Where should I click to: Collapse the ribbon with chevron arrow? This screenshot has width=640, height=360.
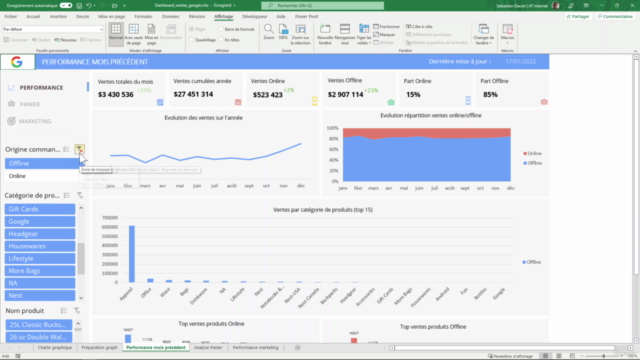635,51
